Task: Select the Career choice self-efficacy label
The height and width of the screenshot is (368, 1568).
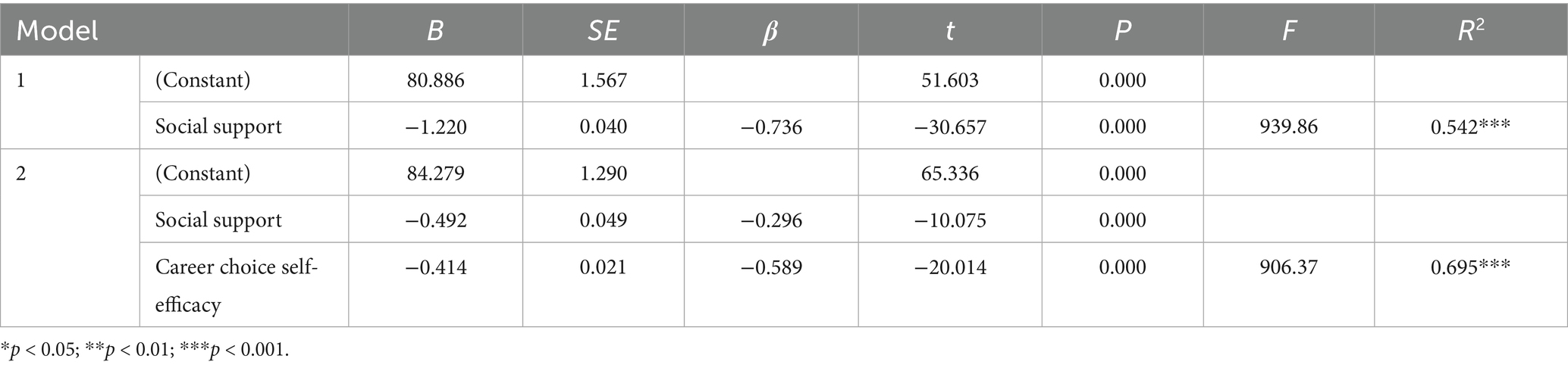Action: (236, 285)
